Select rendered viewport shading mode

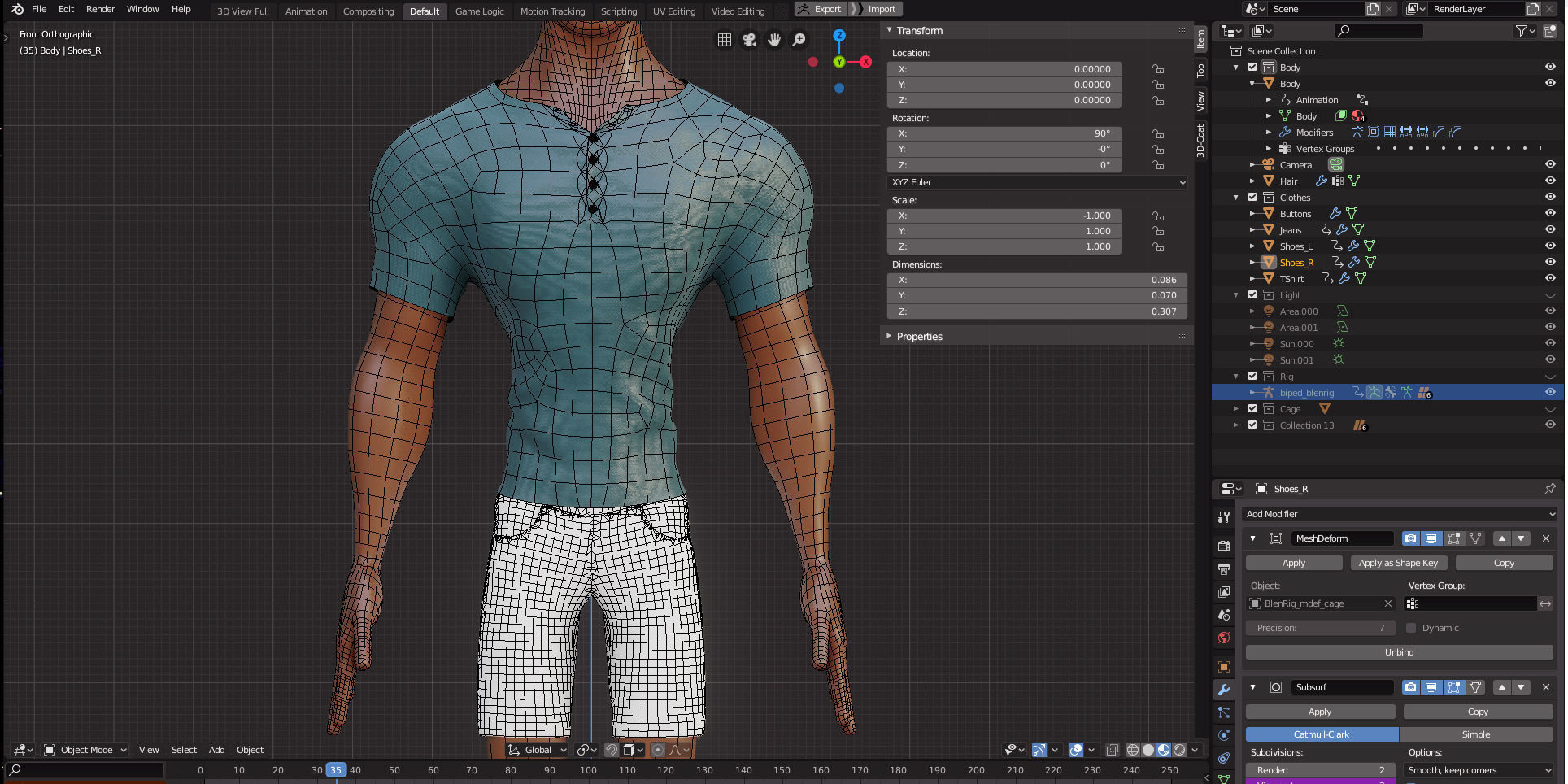pyautogui.click(x=1179, y=750)
